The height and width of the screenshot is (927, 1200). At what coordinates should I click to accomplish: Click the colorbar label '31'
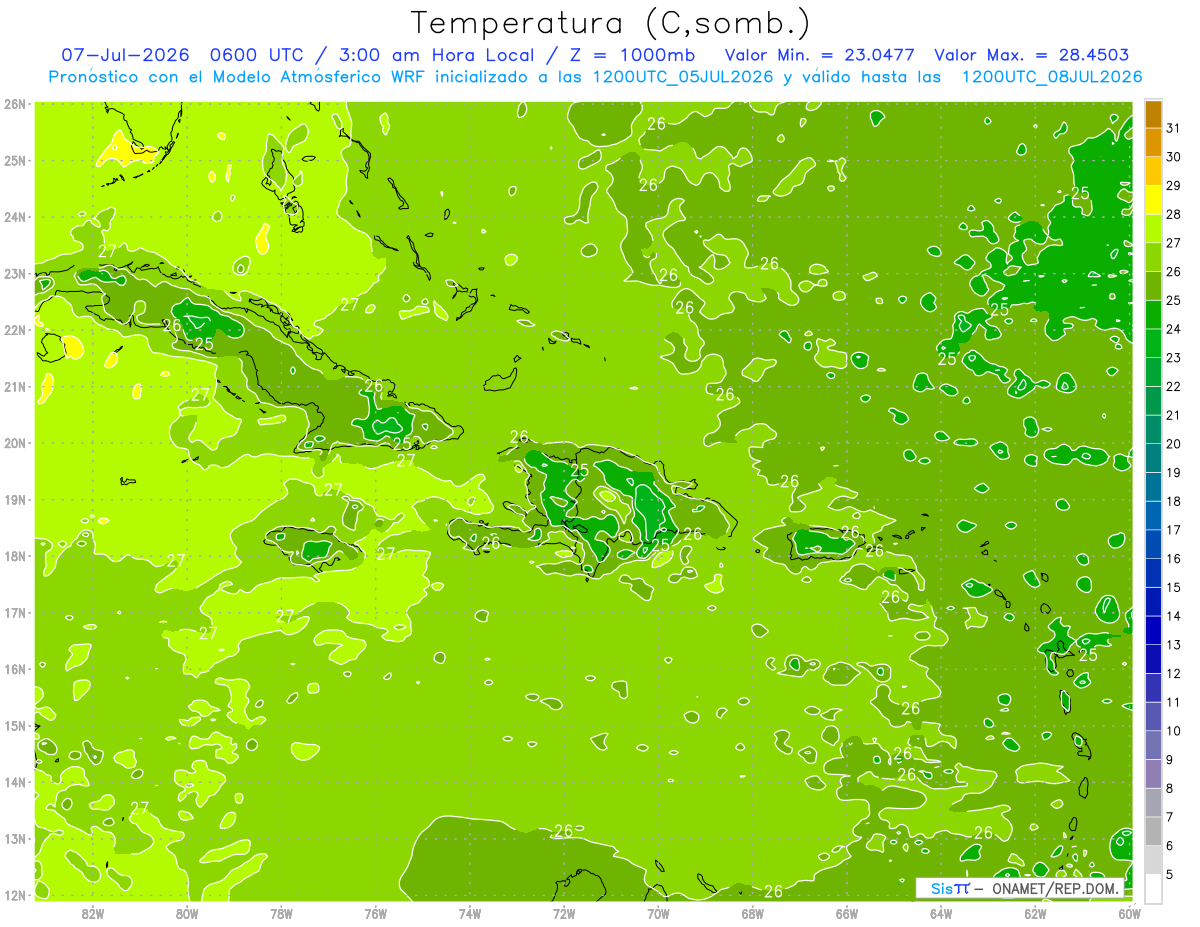(x=1174, y=129)
